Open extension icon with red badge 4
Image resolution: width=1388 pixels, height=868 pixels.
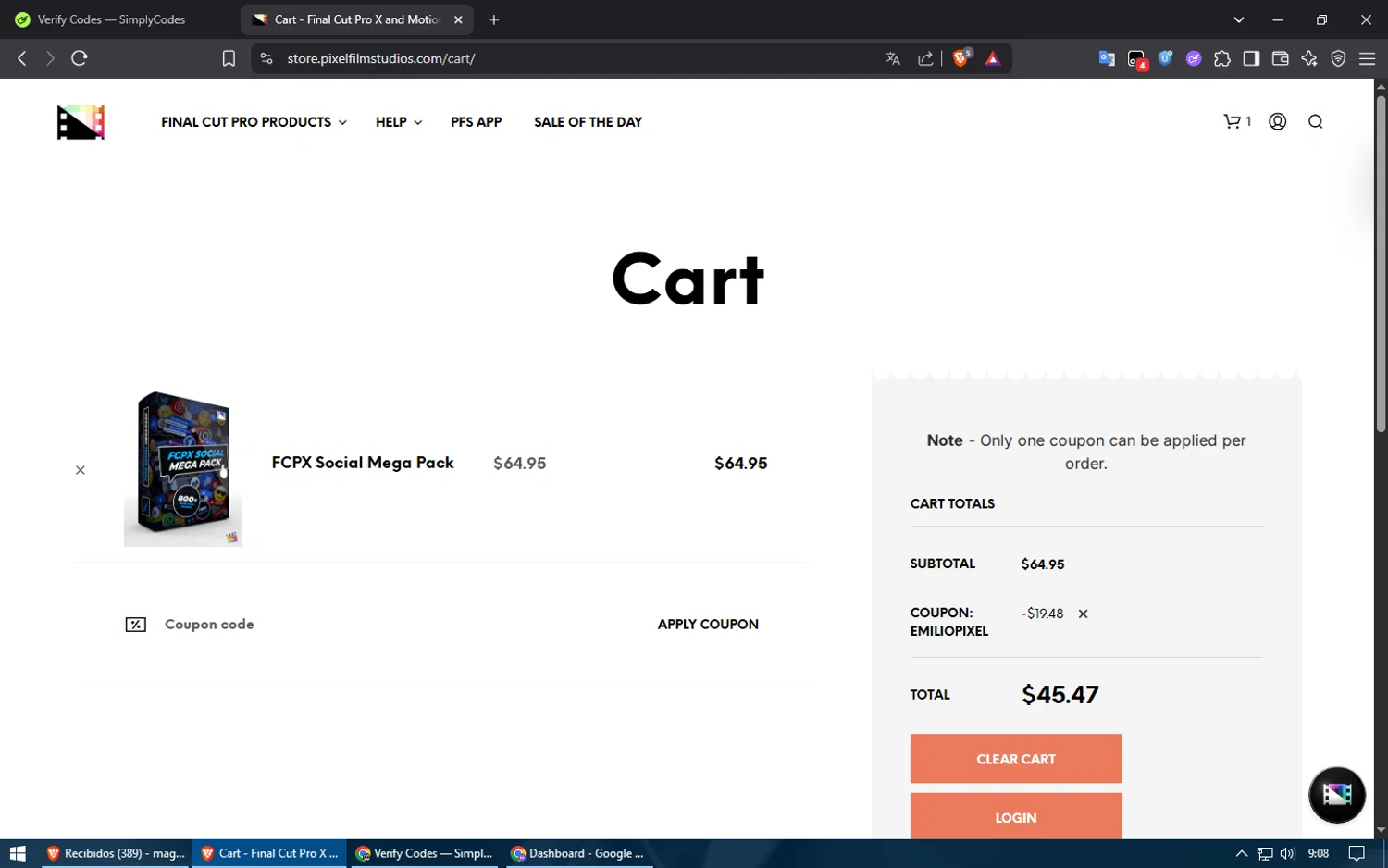click(x=1137, y=60)
